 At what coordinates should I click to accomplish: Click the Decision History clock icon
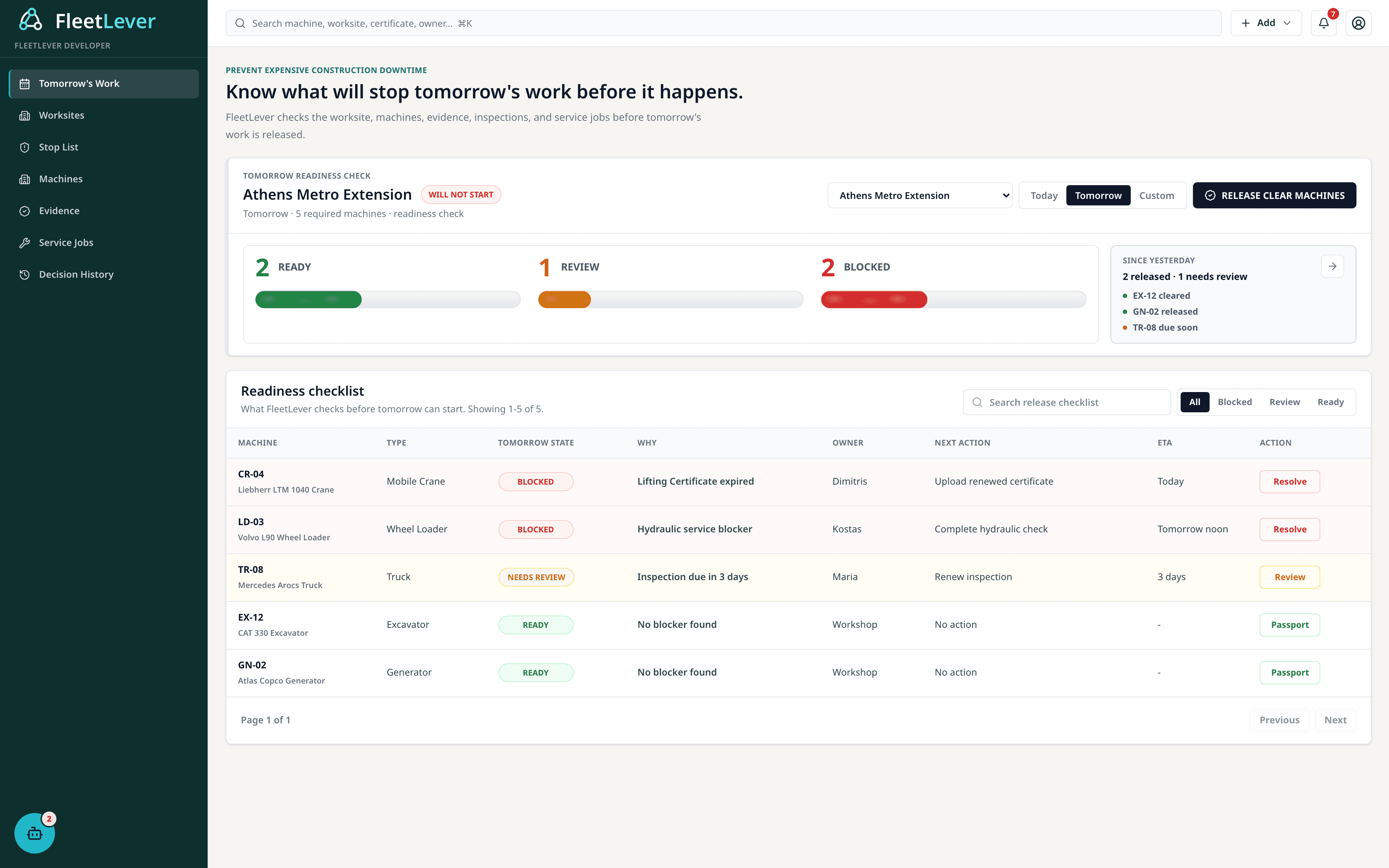point(25,275)
